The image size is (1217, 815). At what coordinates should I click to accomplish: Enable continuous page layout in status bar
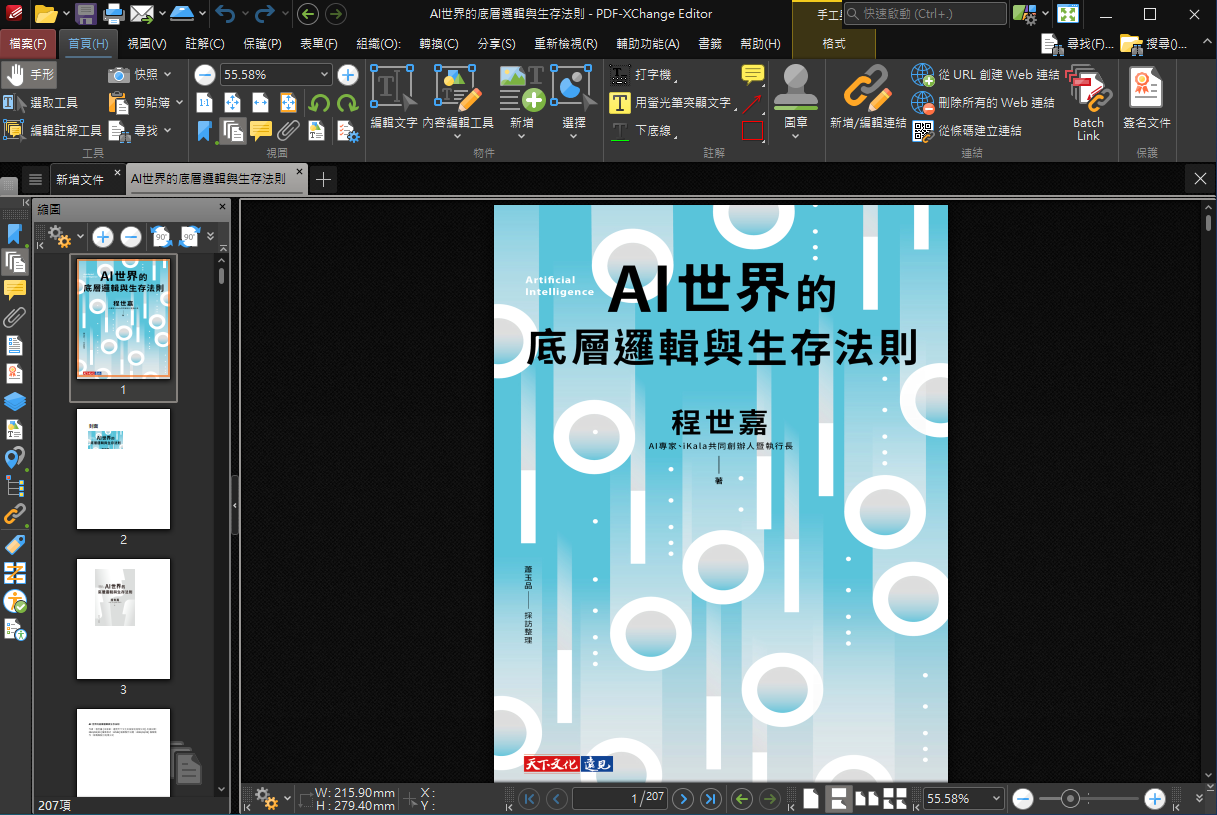point(839,798)
